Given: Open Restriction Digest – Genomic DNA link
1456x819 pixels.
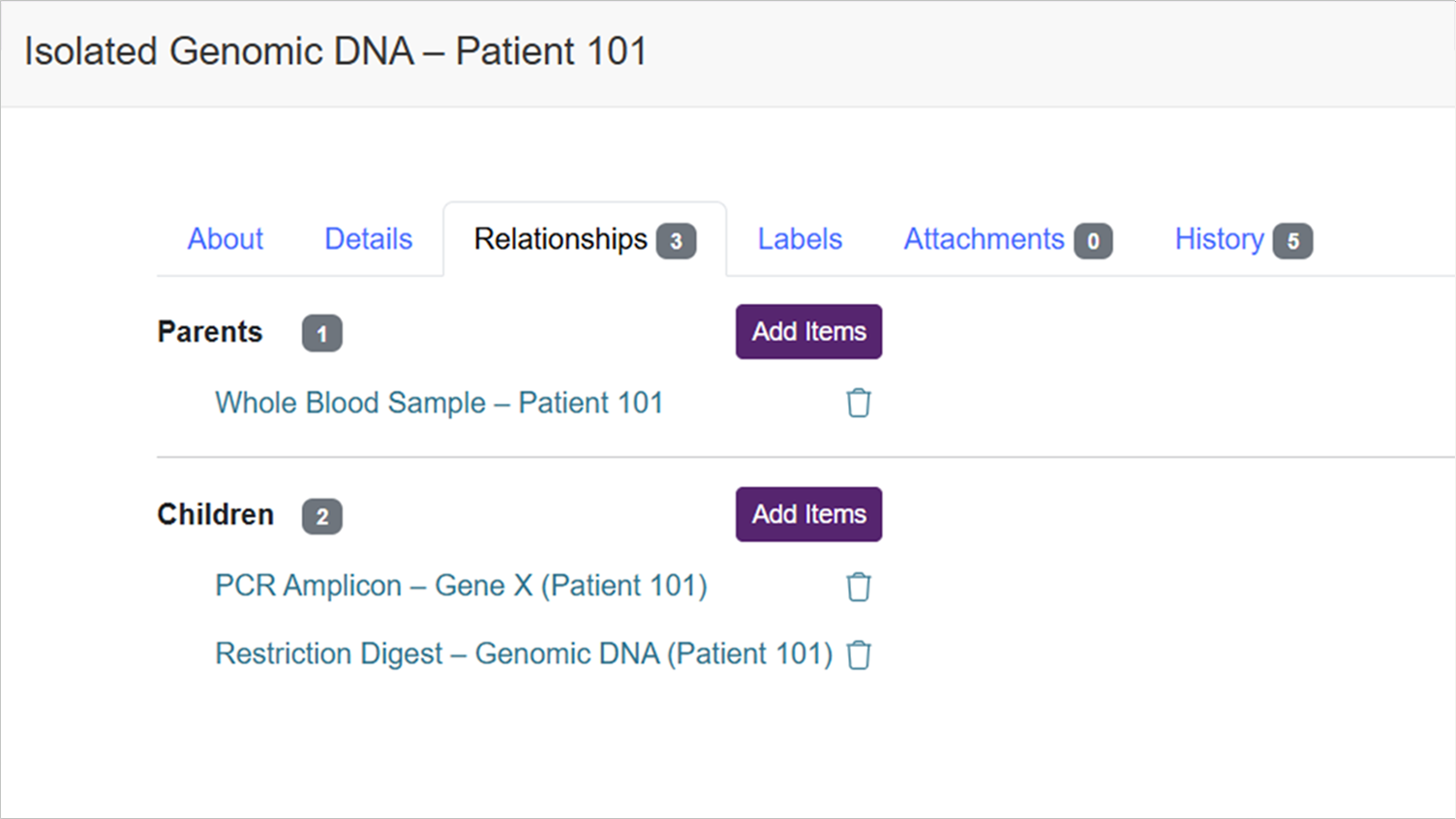Looking at the screenshot, I should pyautogui.click(x=523, y=654).
